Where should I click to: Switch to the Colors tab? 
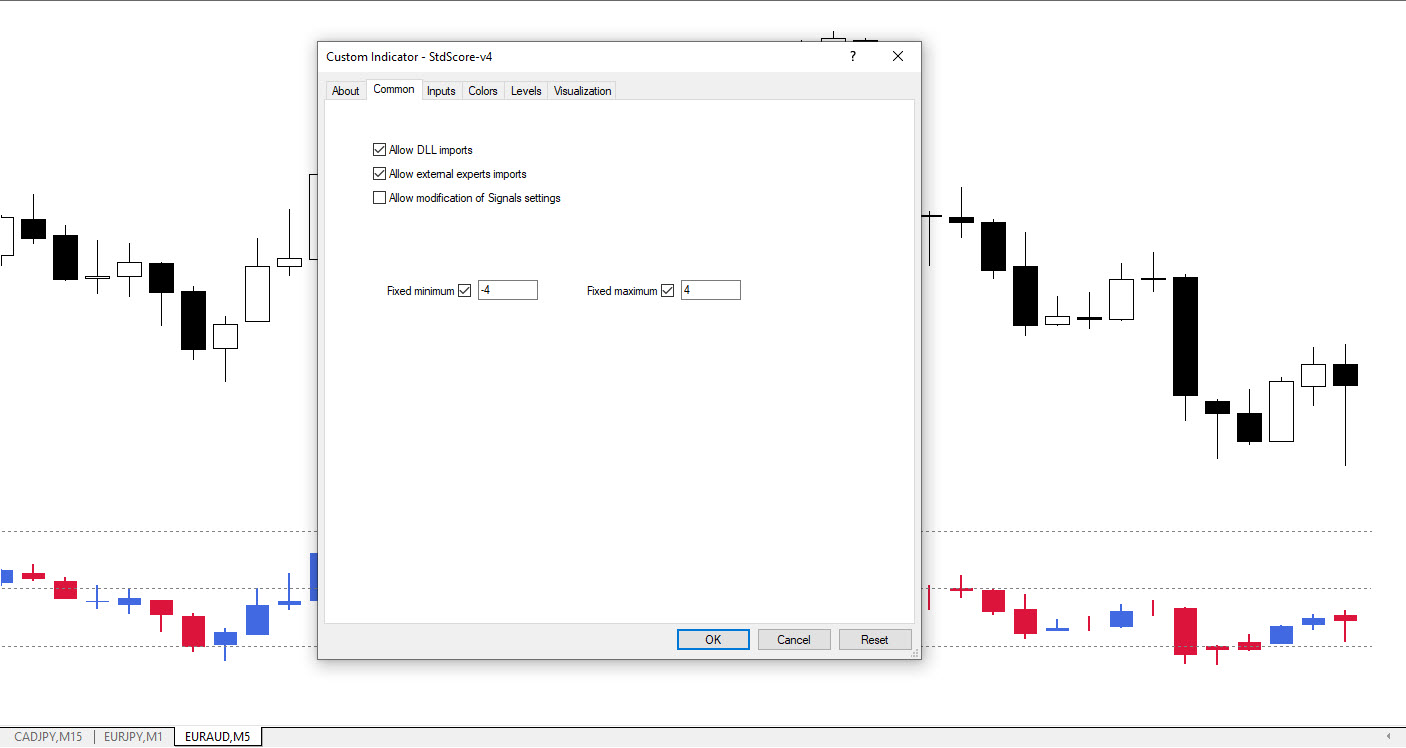pyautogui.click(x=483, y=91)
